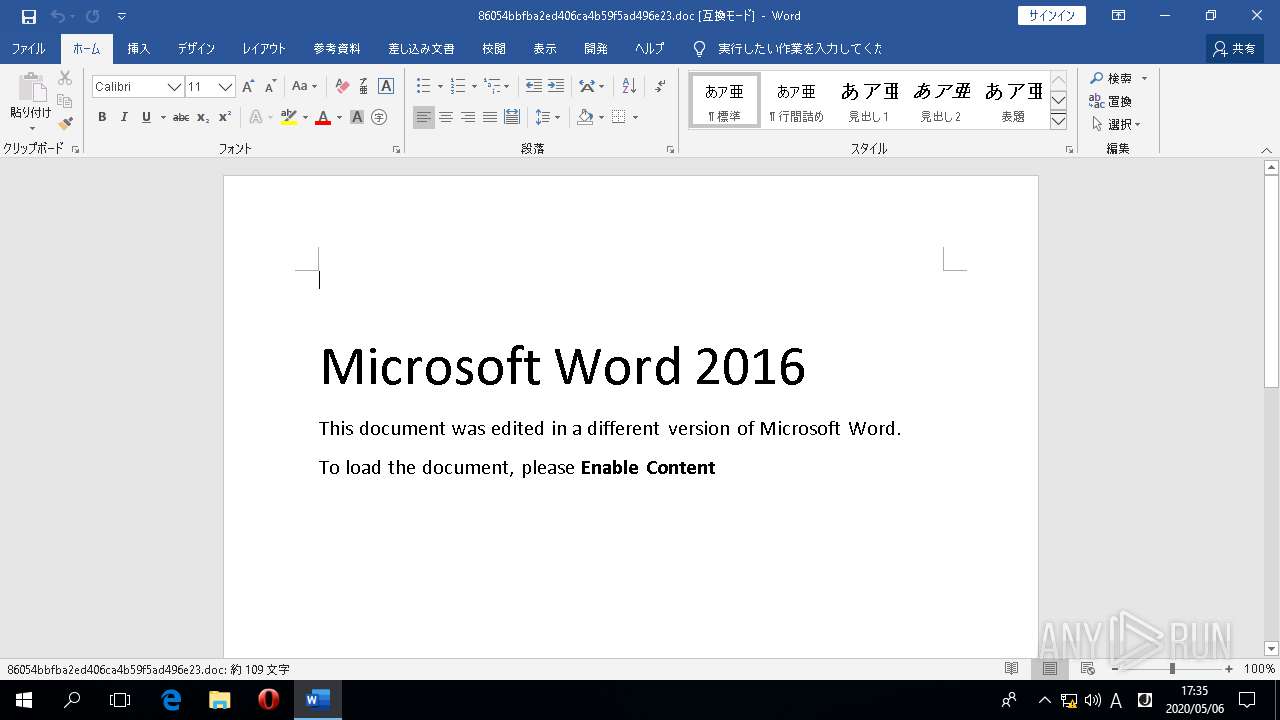1280x720 pixels.
Task: Click the Increase Indent icon
Action: 556,87
